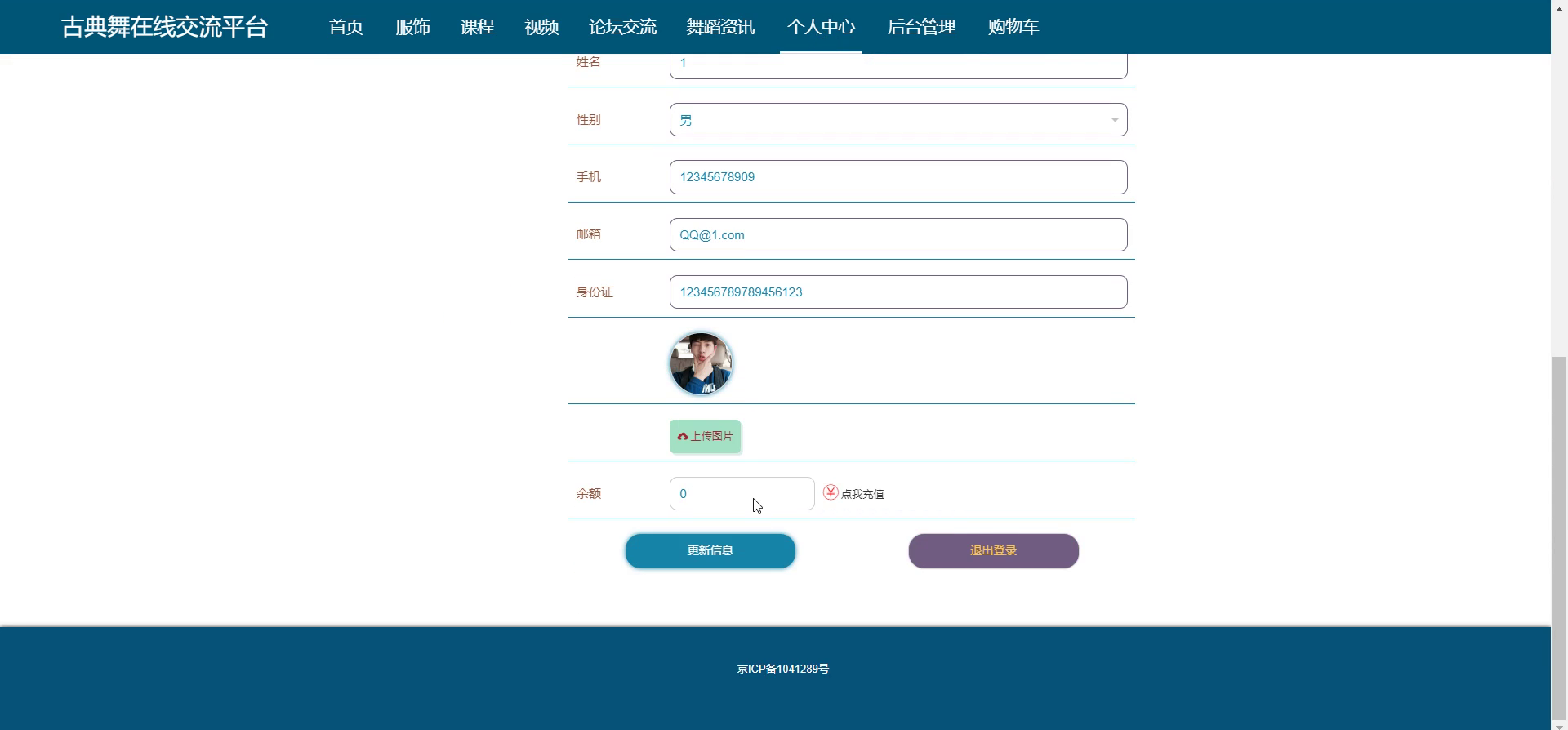Click the 身份证 field label
Viewport: 1568px width, 730px height.
[x=595, y=292]
